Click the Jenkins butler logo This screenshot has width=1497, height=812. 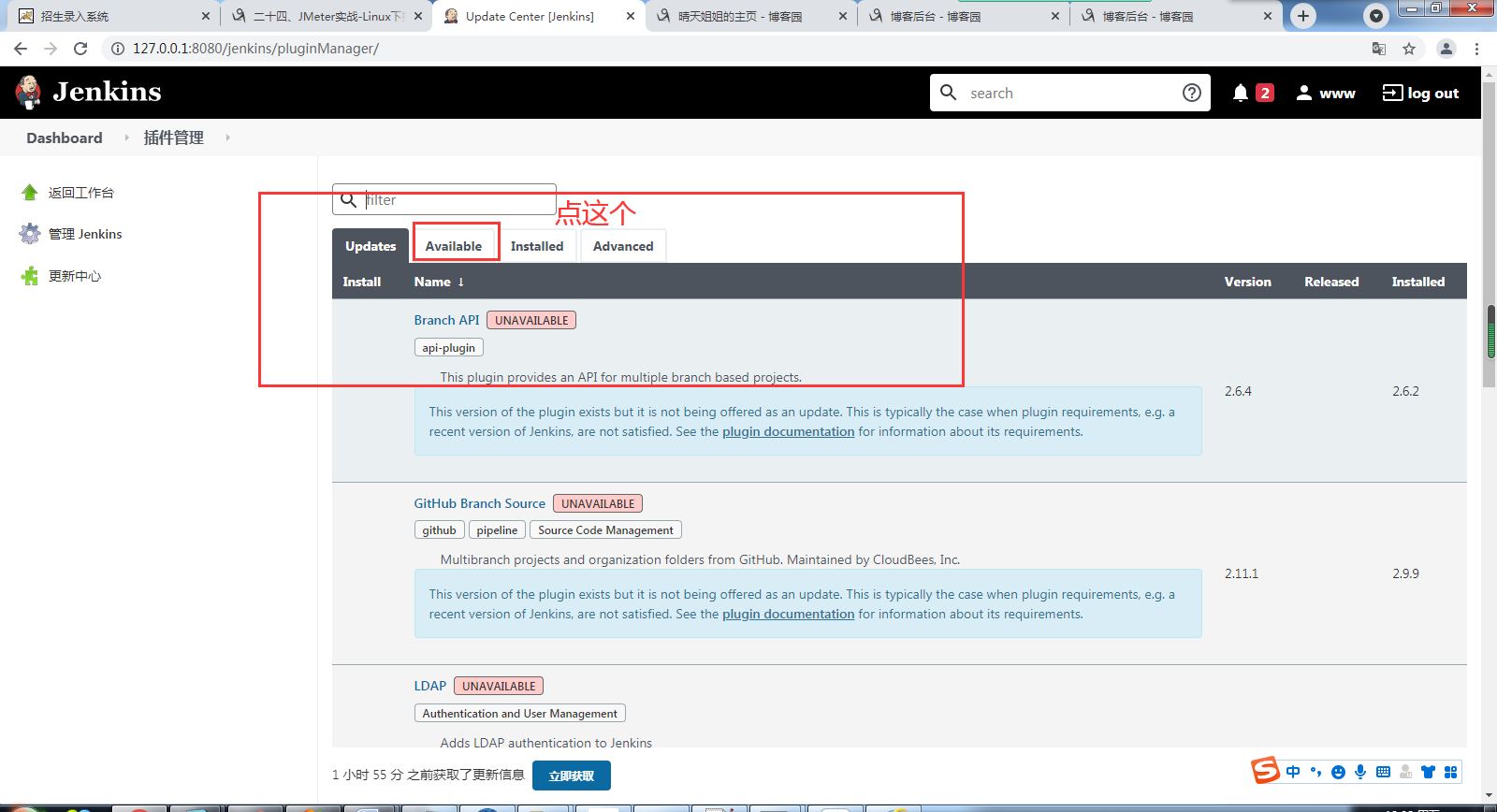point(28,92)
